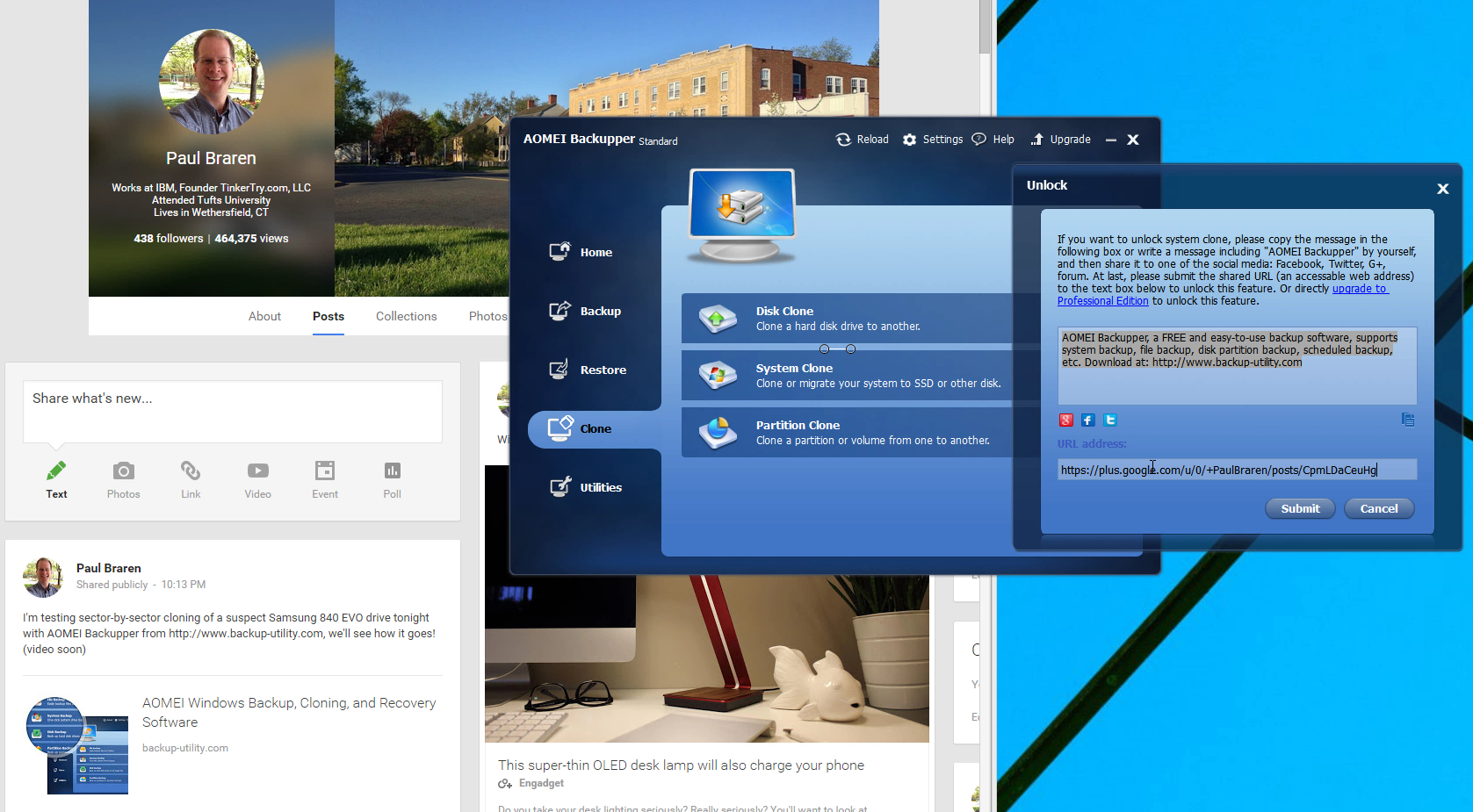1473x812 pixels.
Task: Click the 'Shared publicly' label on post
Action: [x=112, y=585]
